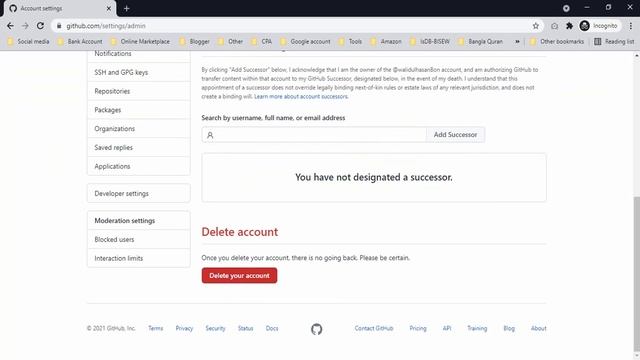Screen dimensions: 640x360
Task: Open the Contact GitHub footer link
Action: point(374,328)
